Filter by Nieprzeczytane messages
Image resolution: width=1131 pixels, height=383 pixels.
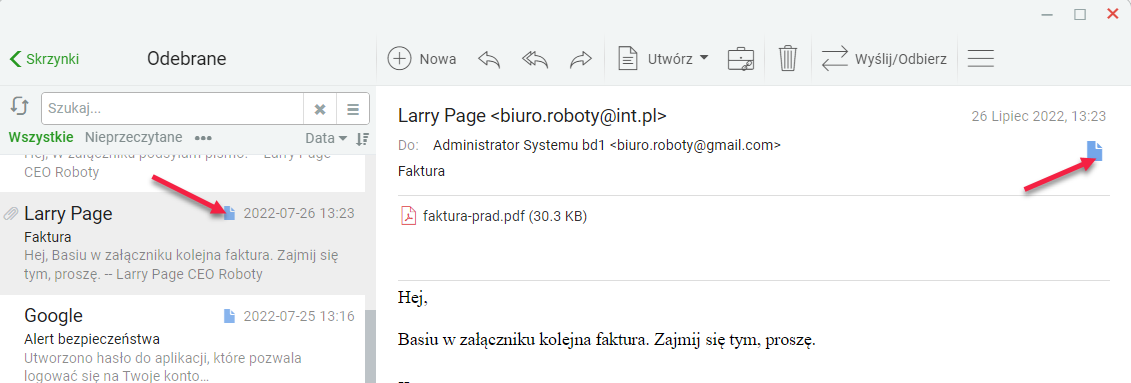133,137
